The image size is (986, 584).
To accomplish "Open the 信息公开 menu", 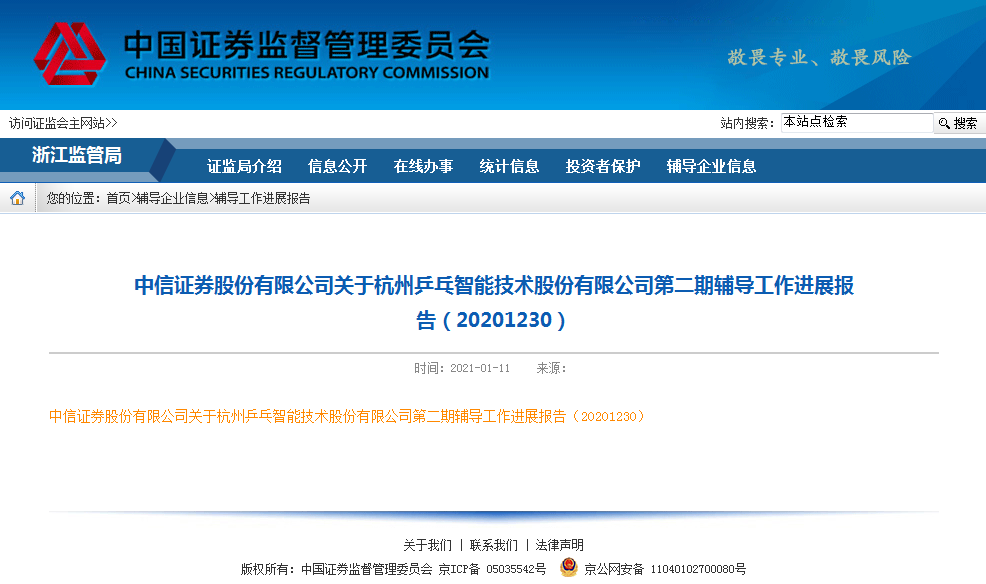I will tap(338, 167).
